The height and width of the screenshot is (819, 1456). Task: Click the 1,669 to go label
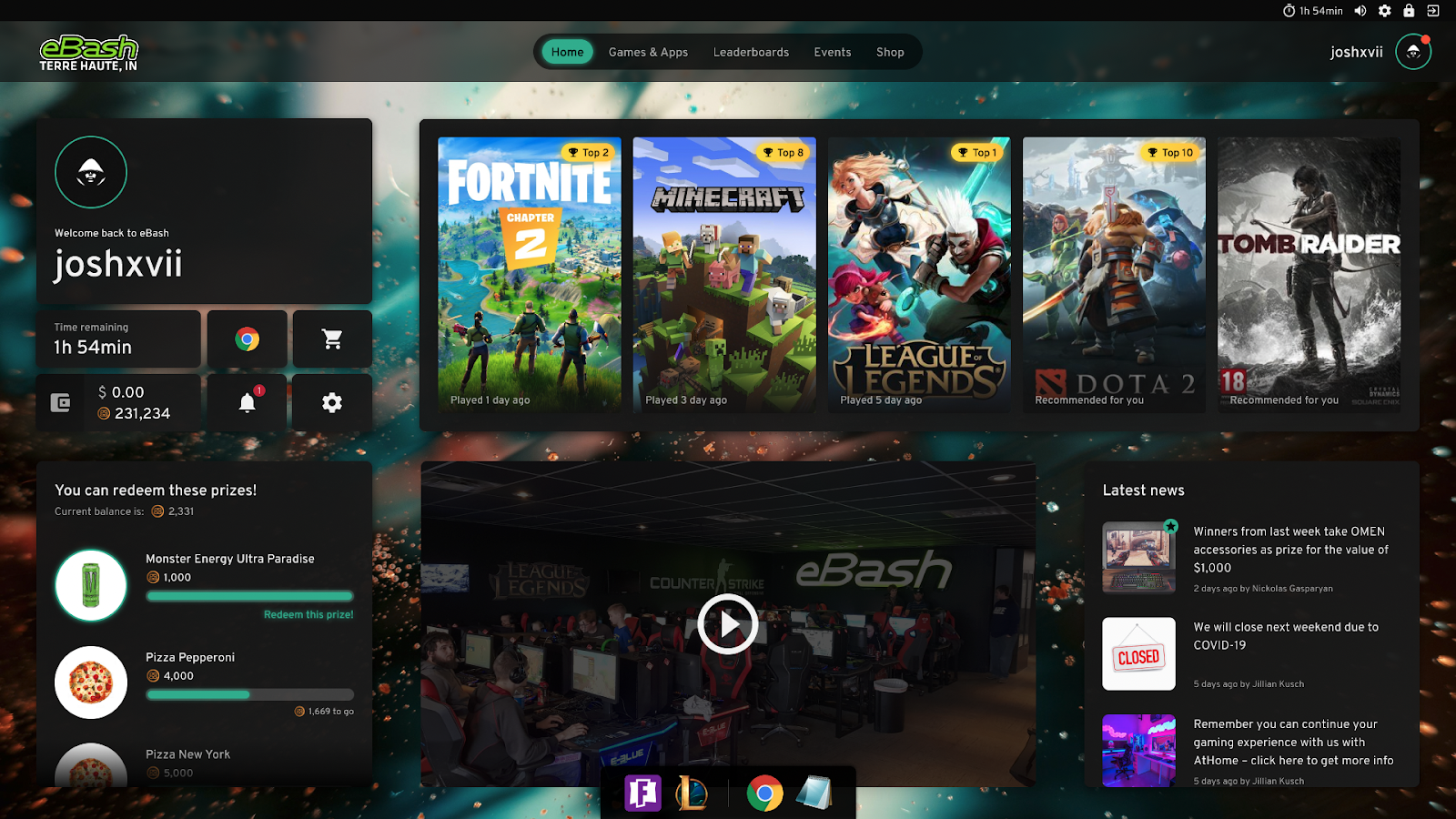click(324, 712)
